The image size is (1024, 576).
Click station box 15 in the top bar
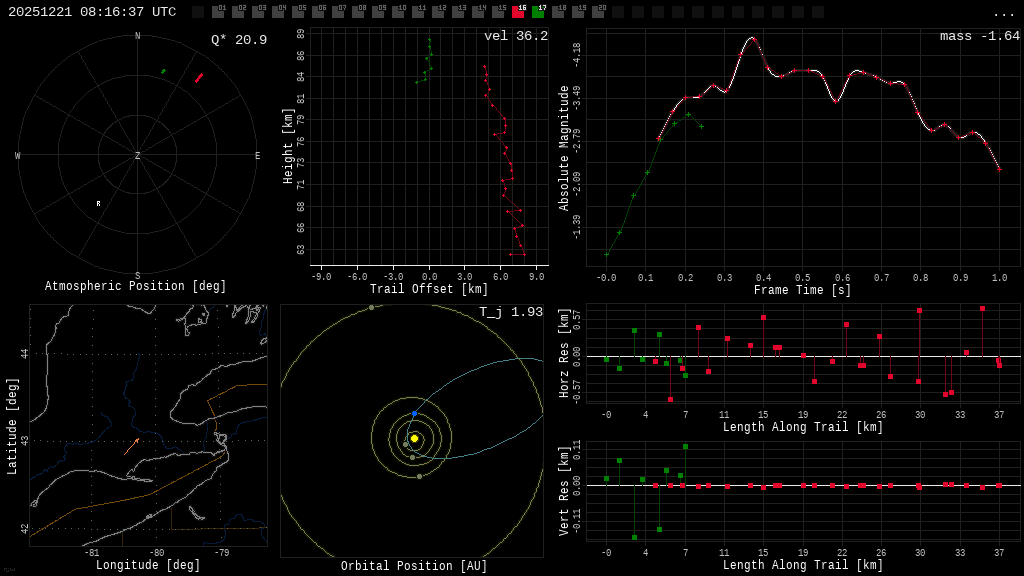pos(498,12)
